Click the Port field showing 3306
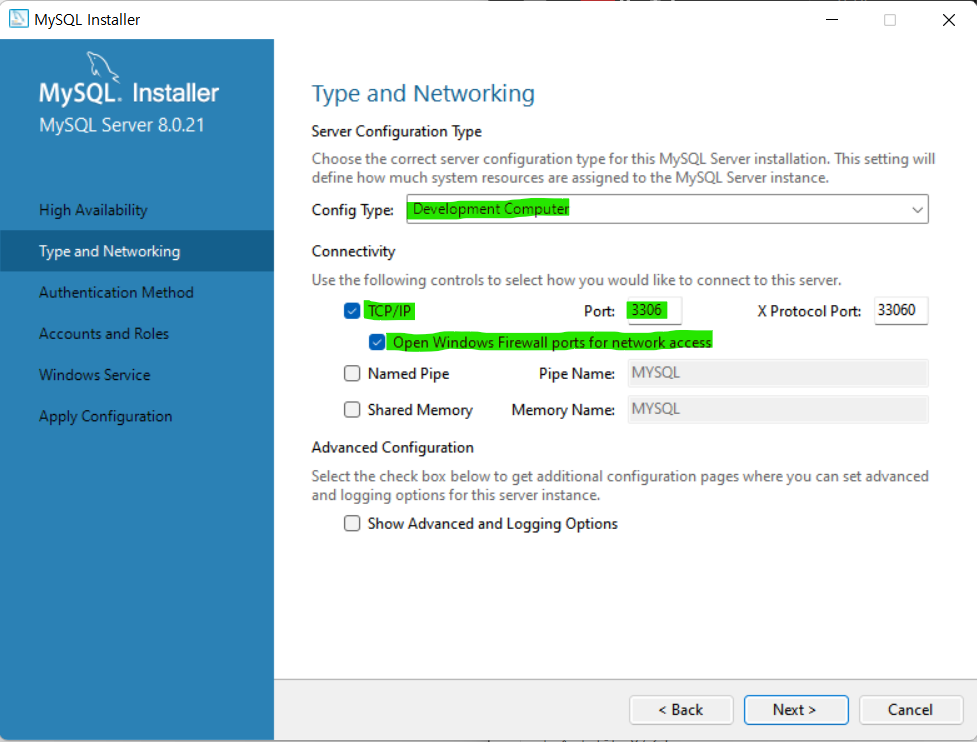Viewport: 977px width, 742px height. (x=654, y=310)
